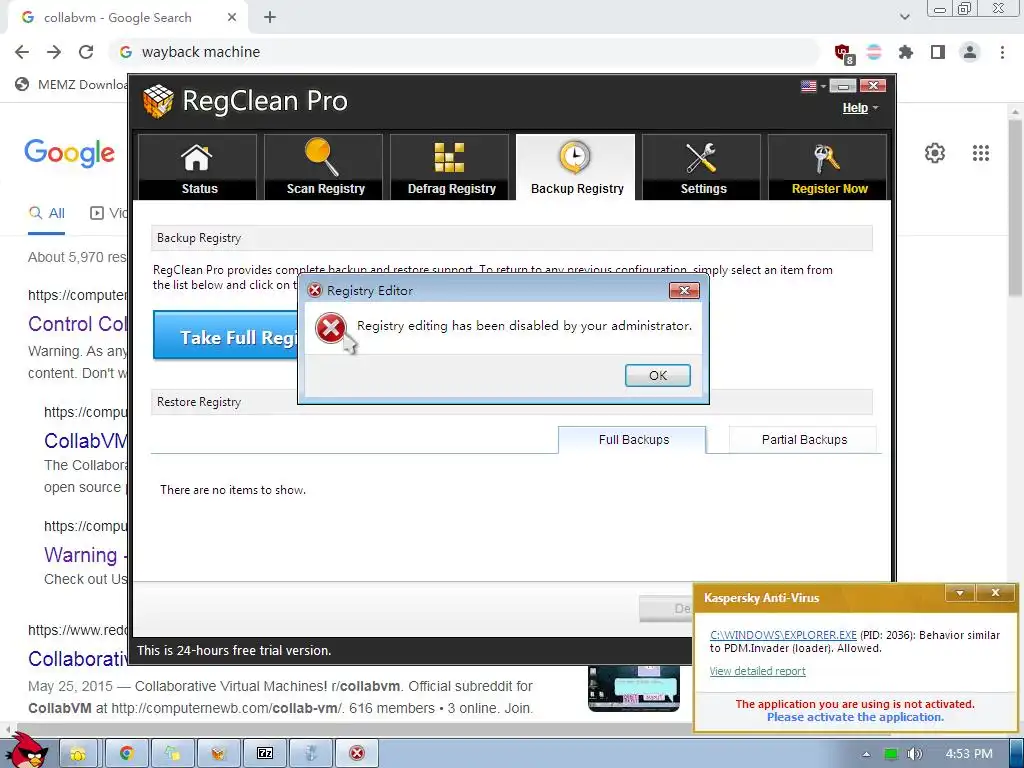
Task: Click the Register Now tab
Action: 827,167
